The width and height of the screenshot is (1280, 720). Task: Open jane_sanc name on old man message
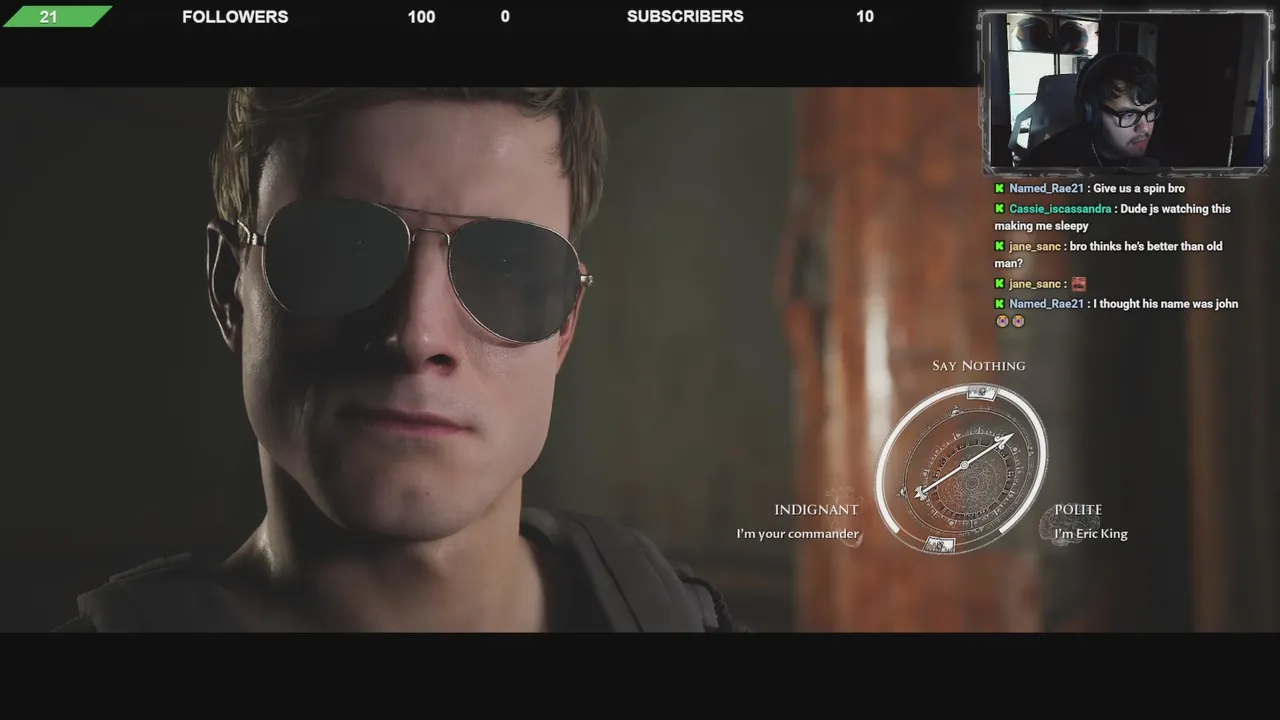click(x=1035, y=247)
